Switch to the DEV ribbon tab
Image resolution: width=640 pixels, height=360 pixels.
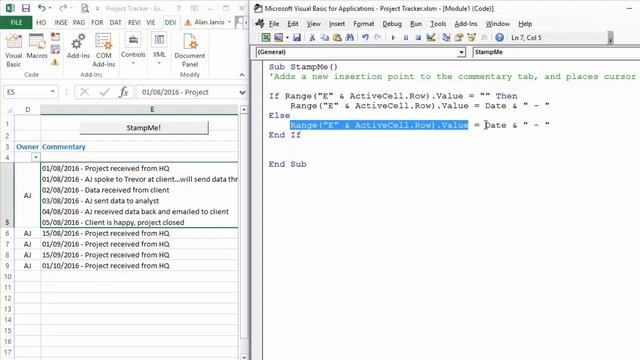pyautogui.click(x=170, y=22)
